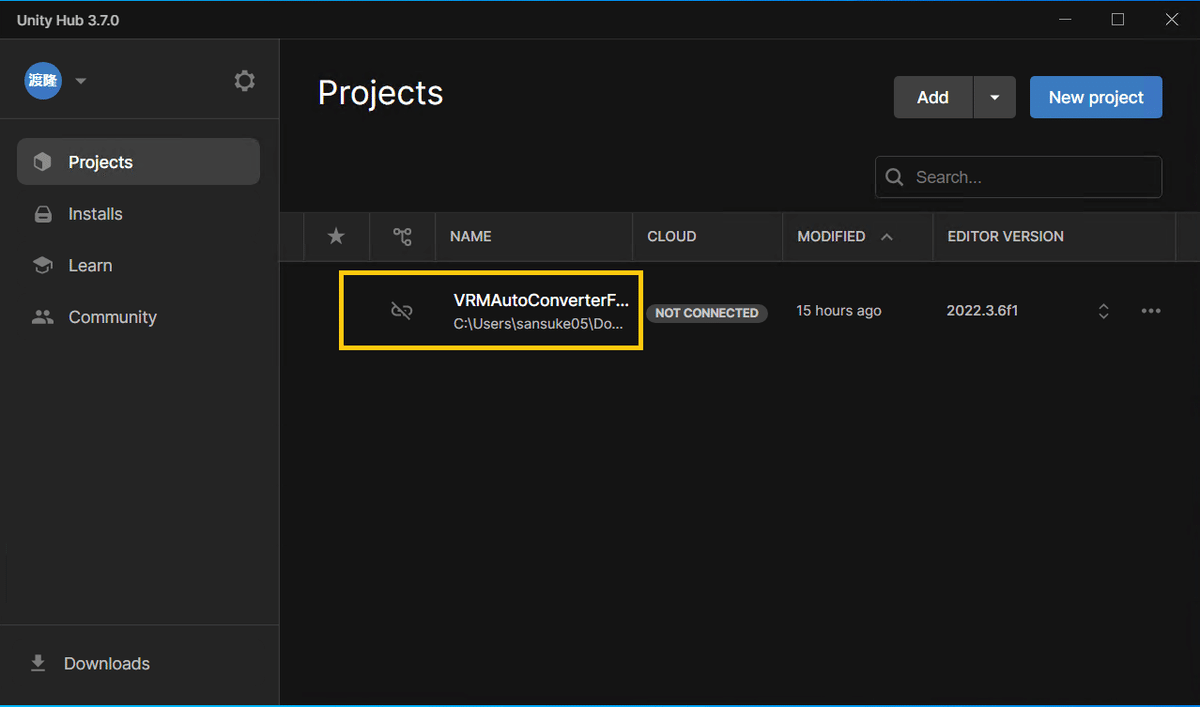Sort projects by MODIFIED column

[x=831, y=237]
